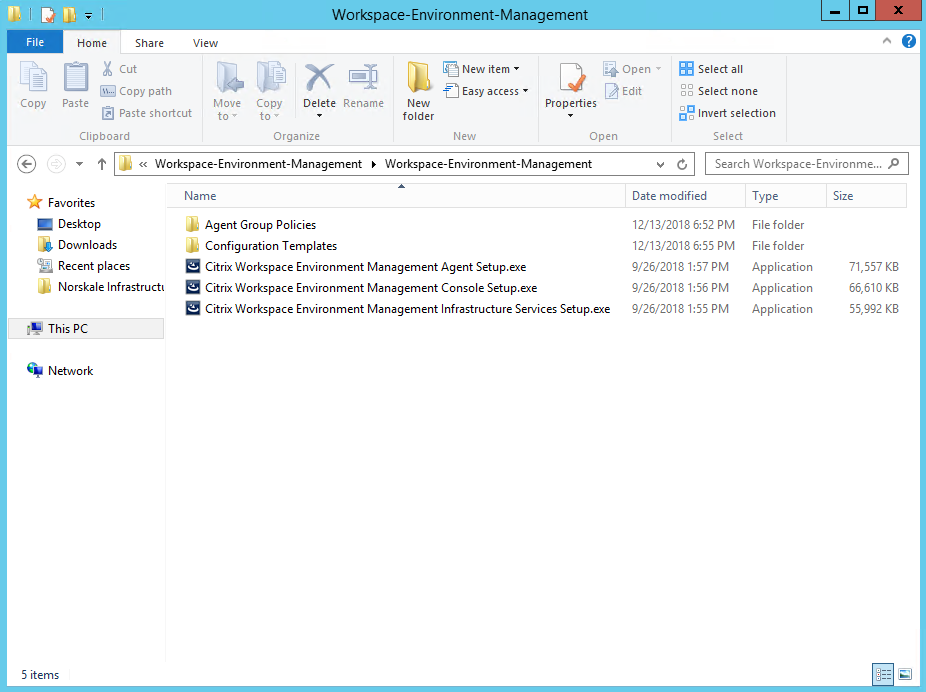Image resolution: width=926 pixels, height=692 pixels.
Task: Collapse the ribbon with chevron arrow
Action: [887, 41]
